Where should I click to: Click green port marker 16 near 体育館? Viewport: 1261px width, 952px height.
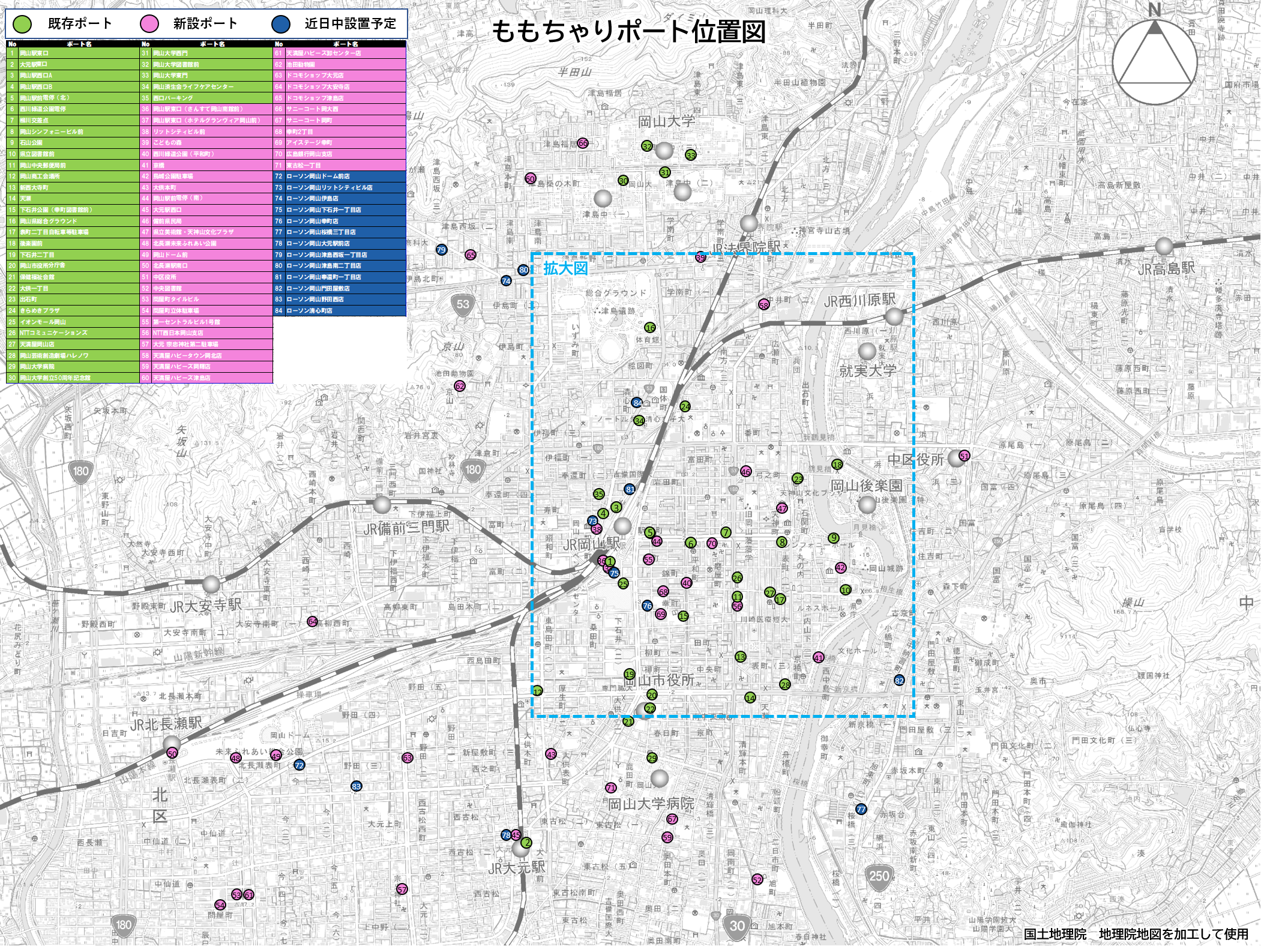(x=650, y=328)
